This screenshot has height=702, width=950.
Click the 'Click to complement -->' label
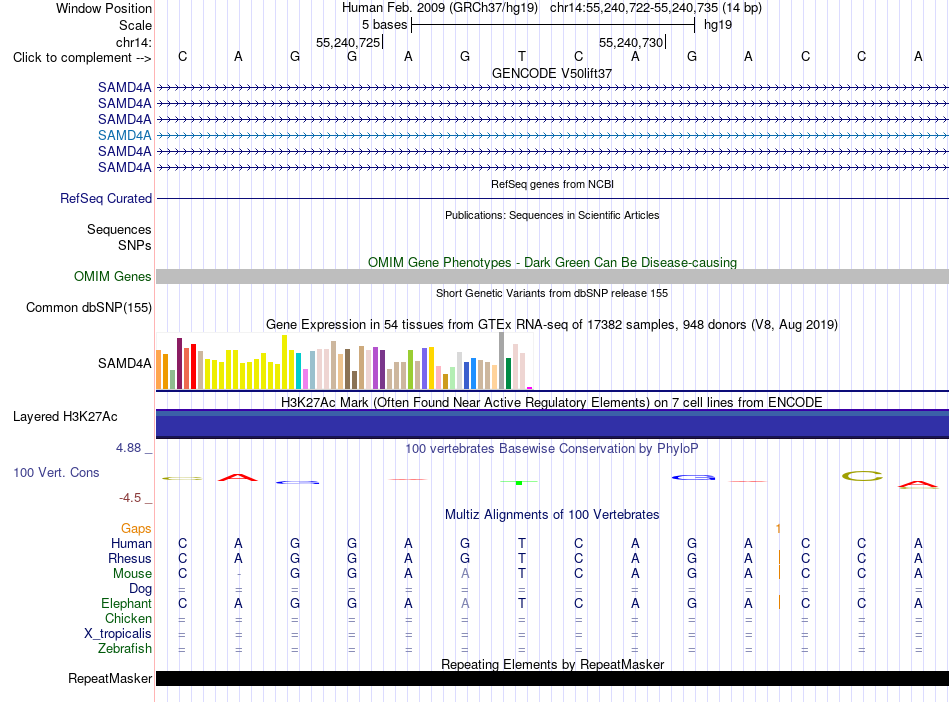click(82, 58)
